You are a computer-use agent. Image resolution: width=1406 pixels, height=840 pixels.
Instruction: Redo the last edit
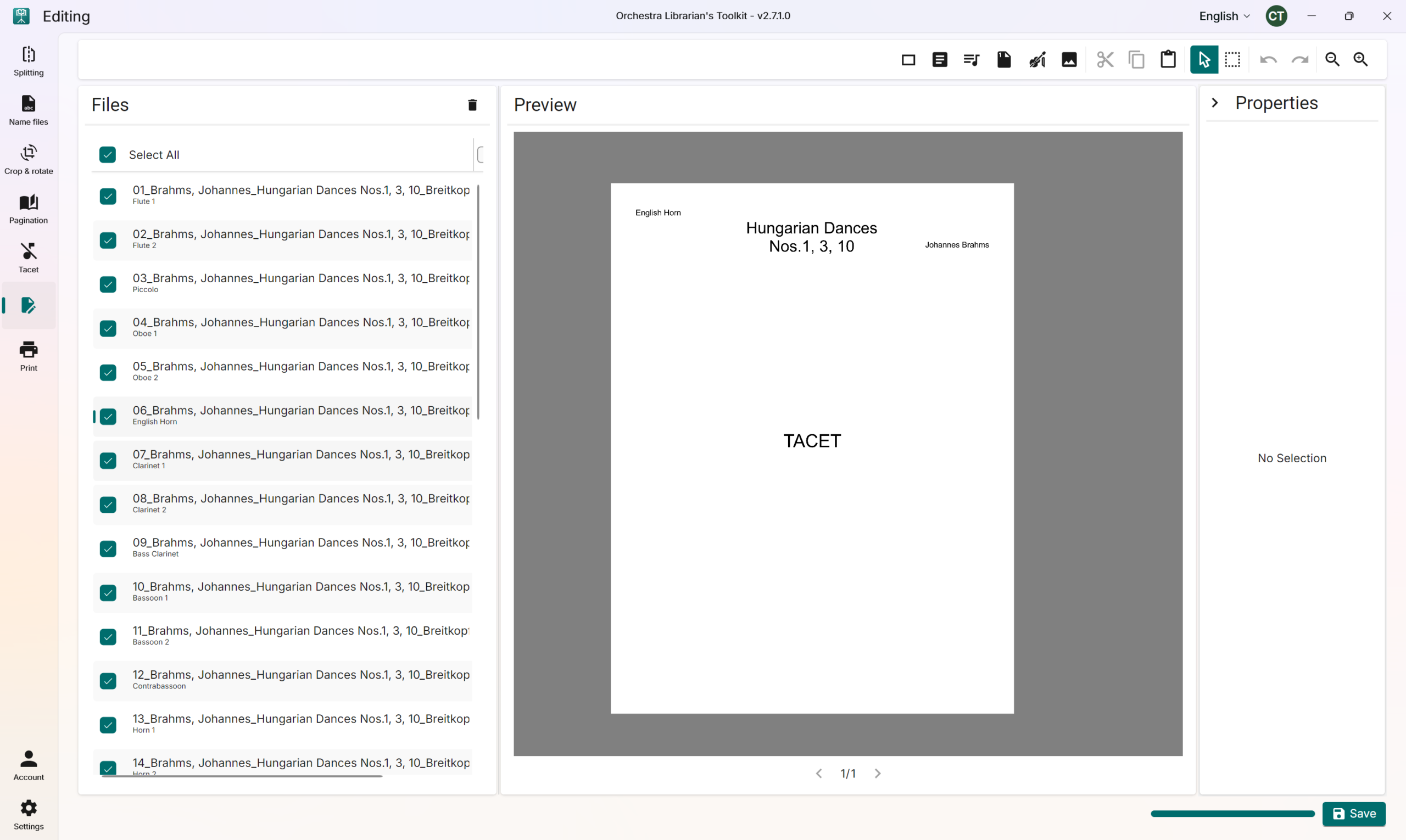pos(1300,59)
